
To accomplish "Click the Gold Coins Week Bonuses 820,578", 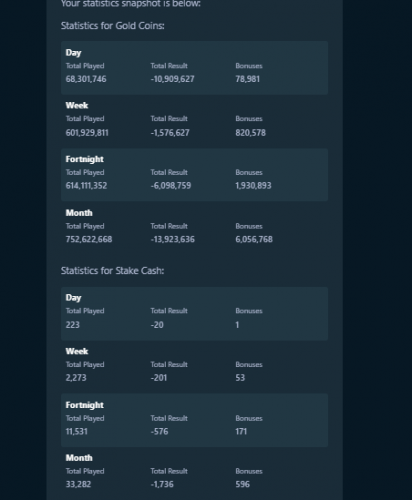I will [251, 133].
